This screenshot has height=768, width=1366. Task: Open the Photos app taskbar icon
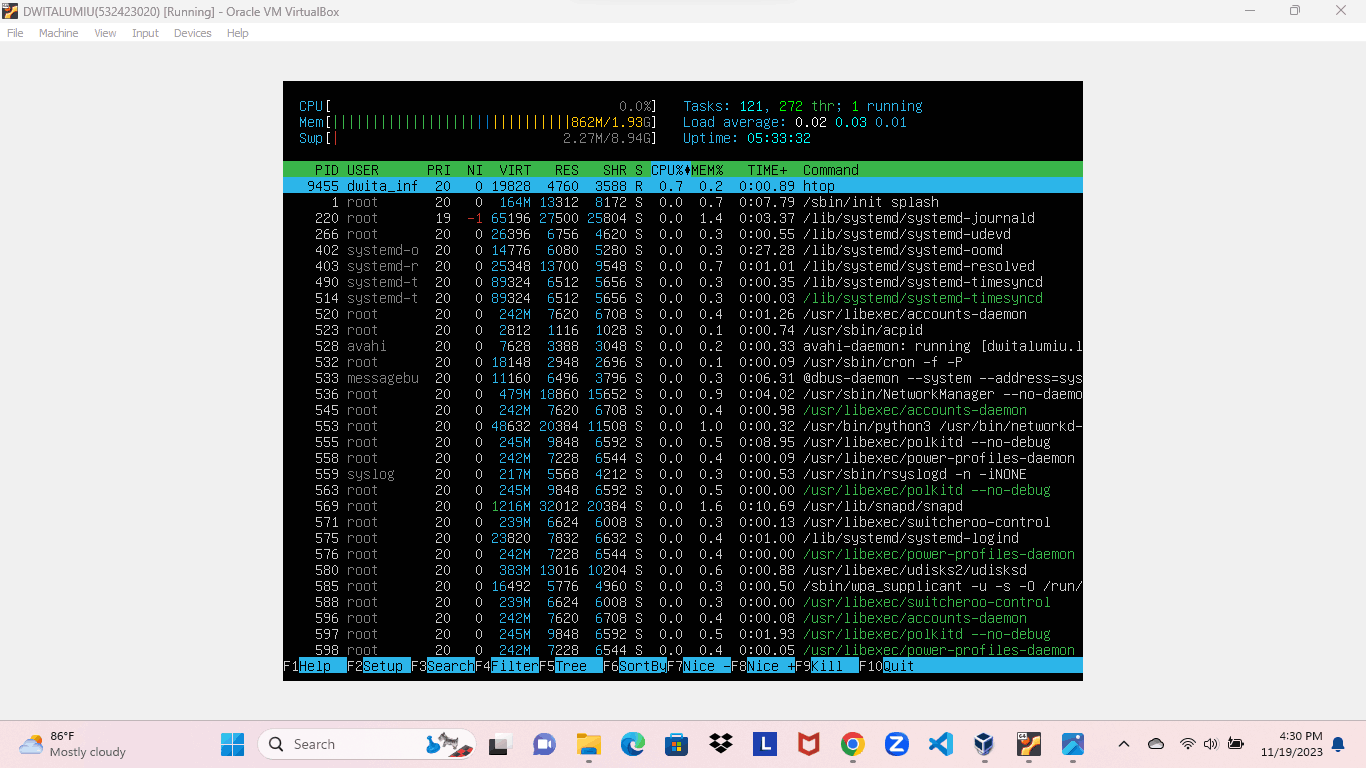pos(1073,744)
